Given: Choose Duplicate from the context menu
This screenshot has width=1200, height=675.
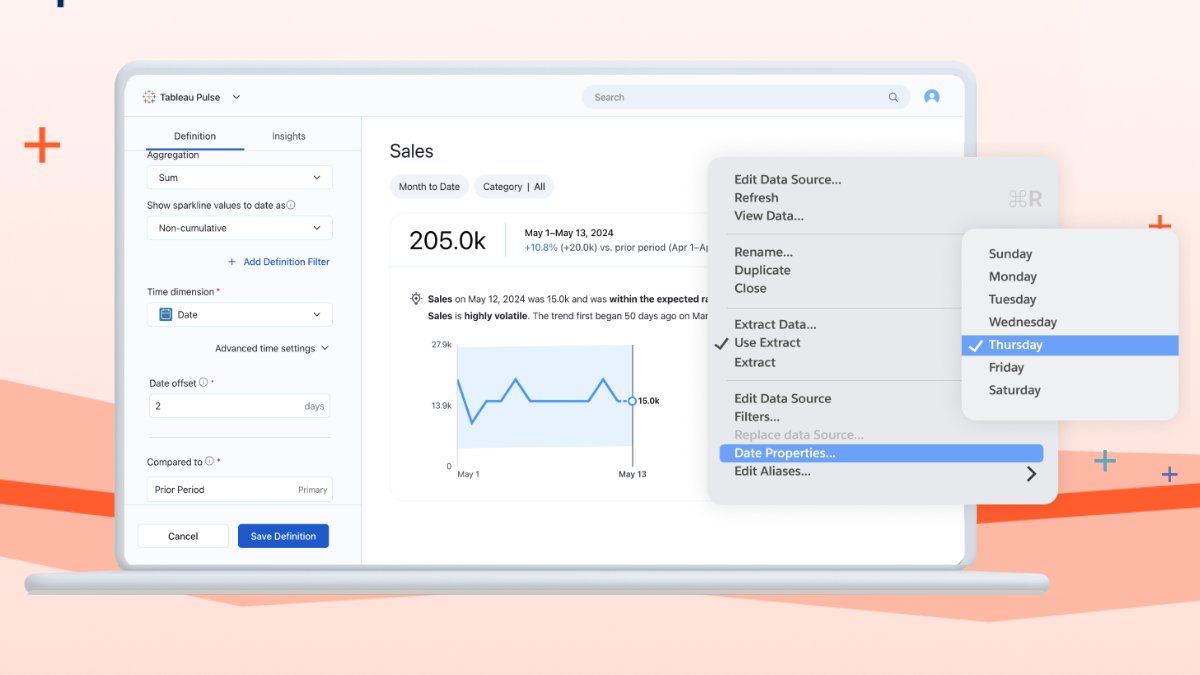Looking at the screenshot, I should point(762,270).
